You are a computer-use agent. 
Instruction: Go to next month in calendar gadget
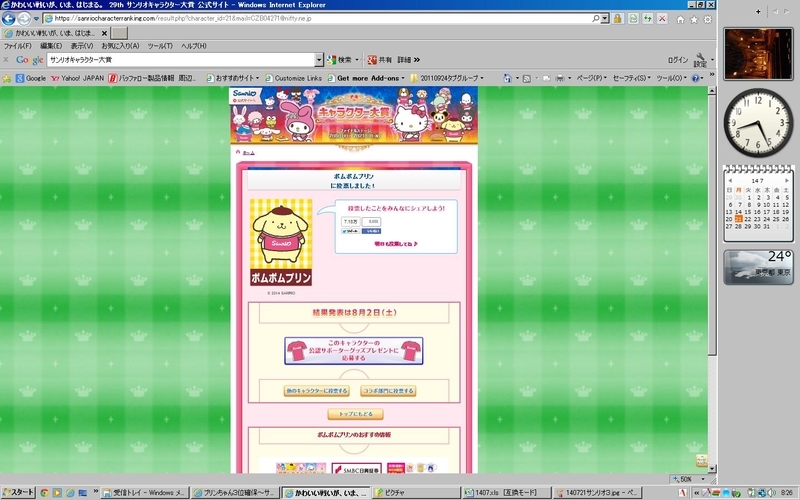[786, 181]
